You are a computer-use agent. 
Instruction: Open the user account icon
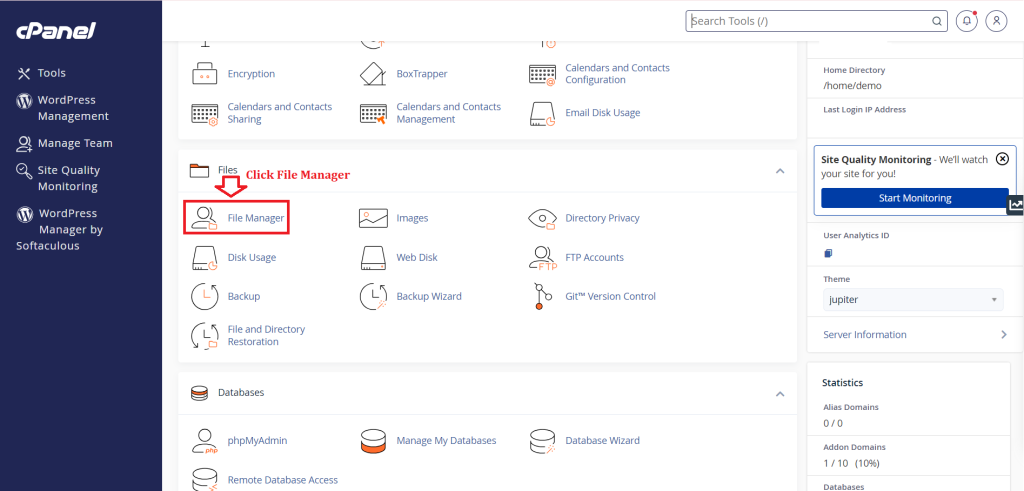[x=997, y=21]
